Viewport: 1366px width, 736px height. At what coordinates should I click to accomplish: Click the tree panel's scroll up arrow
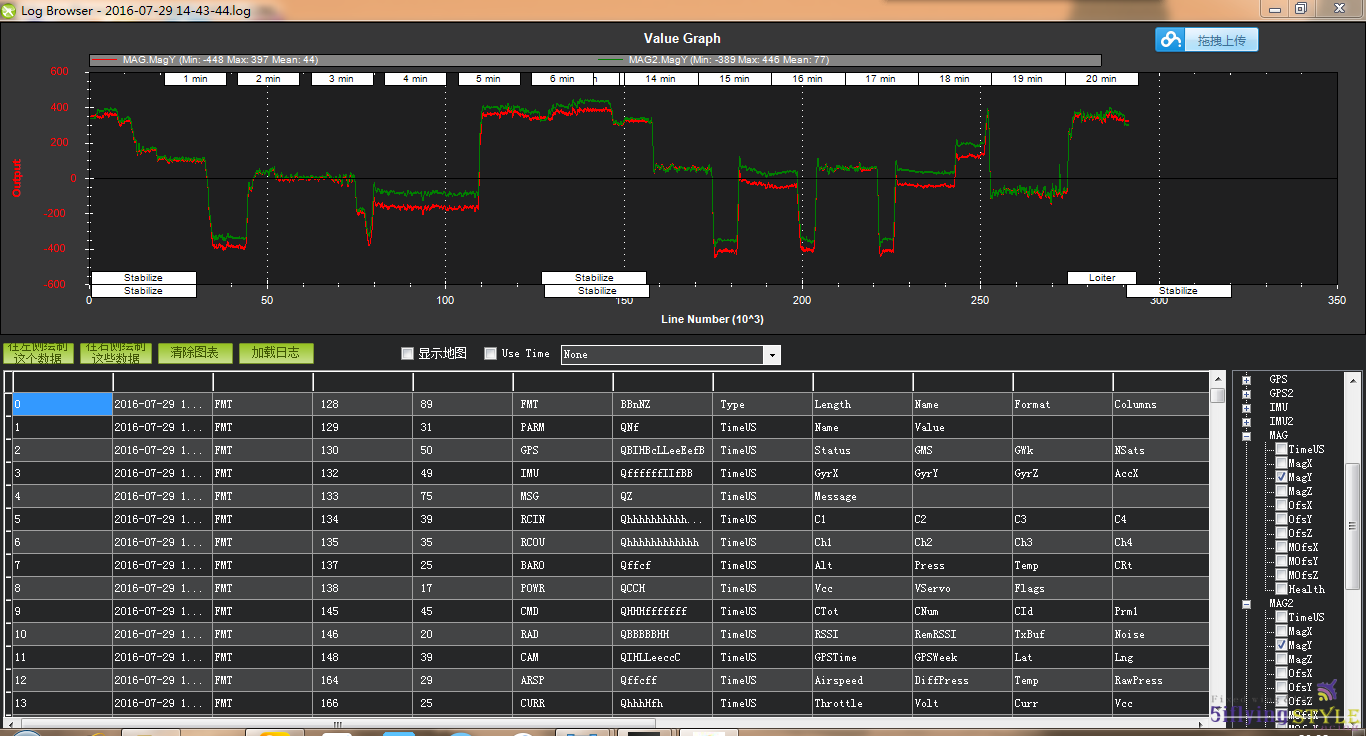pos(1352,380)
